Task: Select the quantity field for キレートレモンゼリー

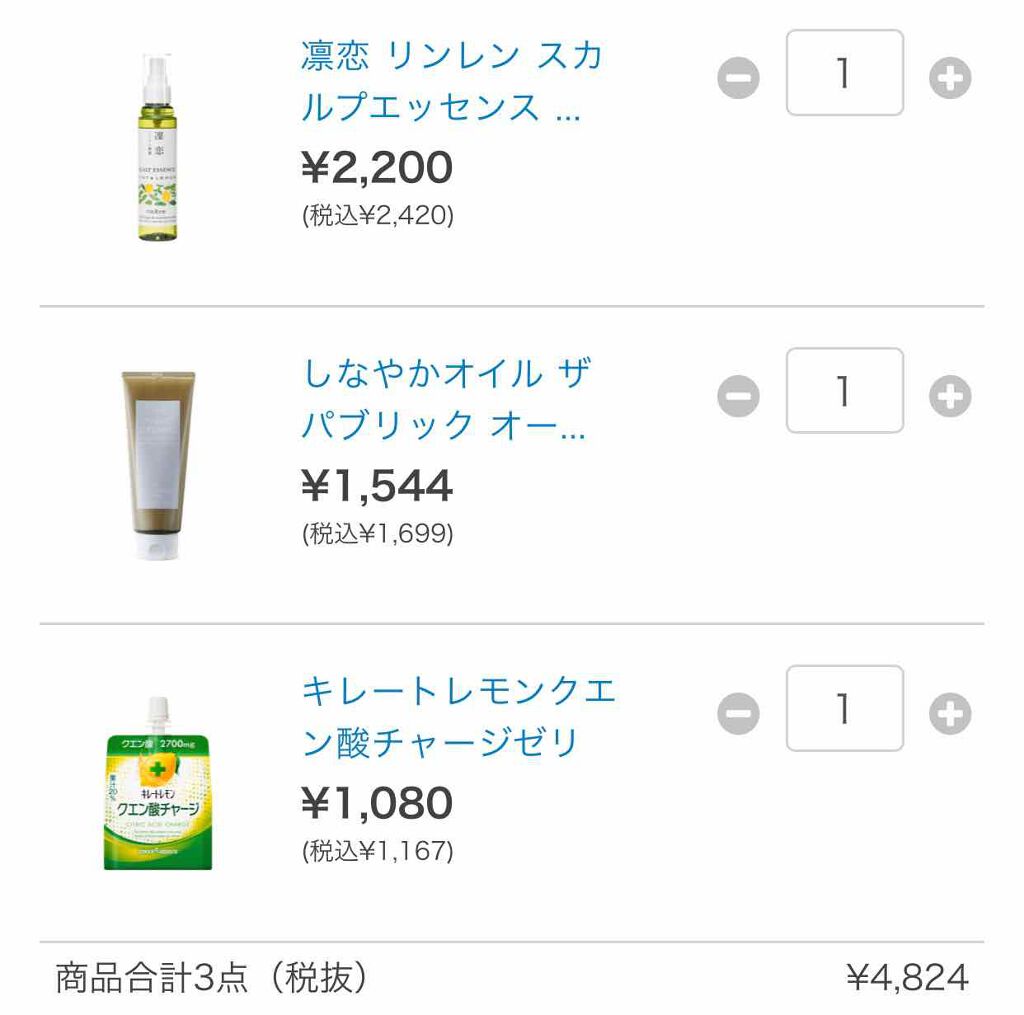Action: (x=844, y=708)
